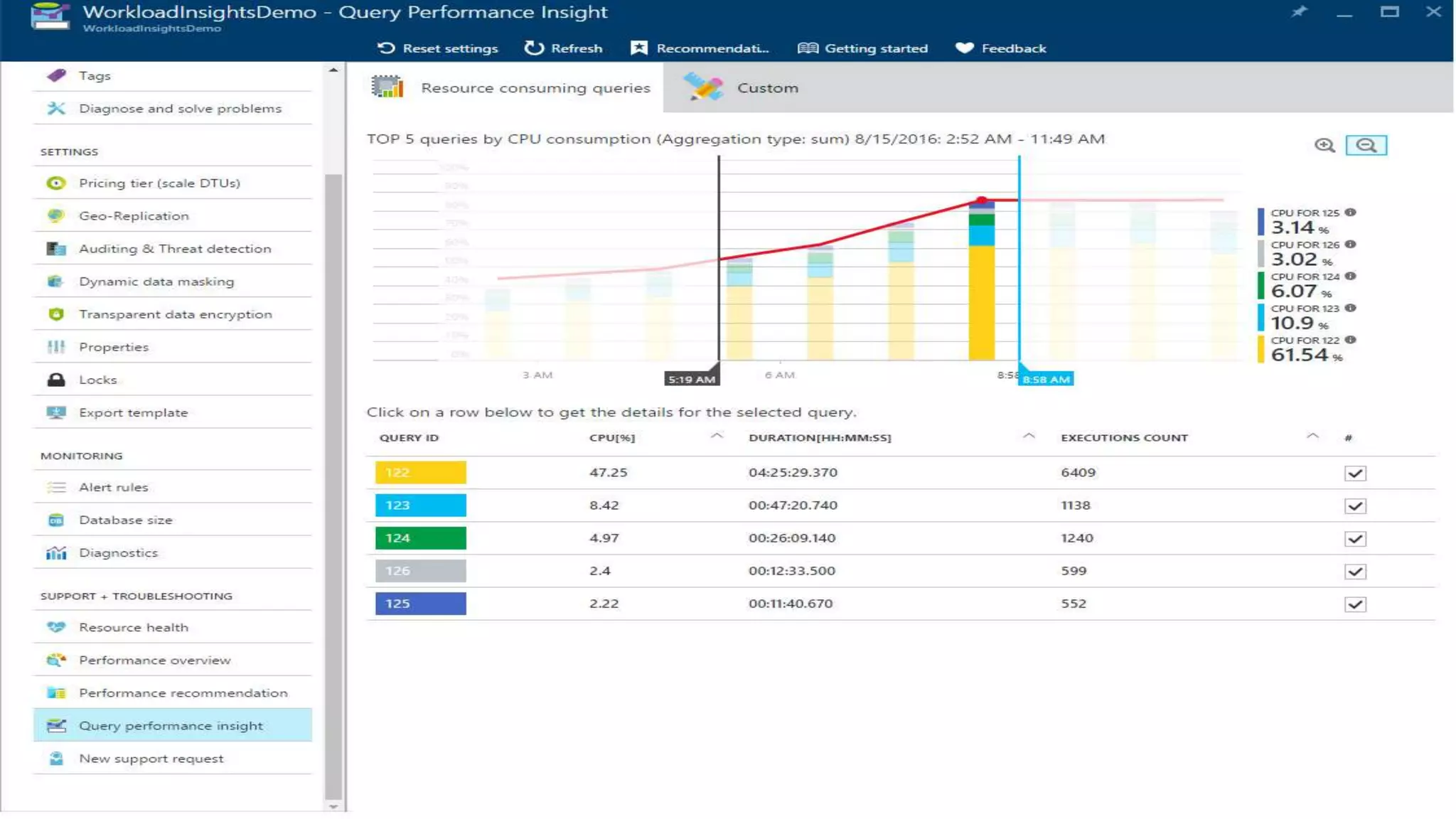
Task: Click the Dynamic data masking icon
Action: [x=56, y=282]
